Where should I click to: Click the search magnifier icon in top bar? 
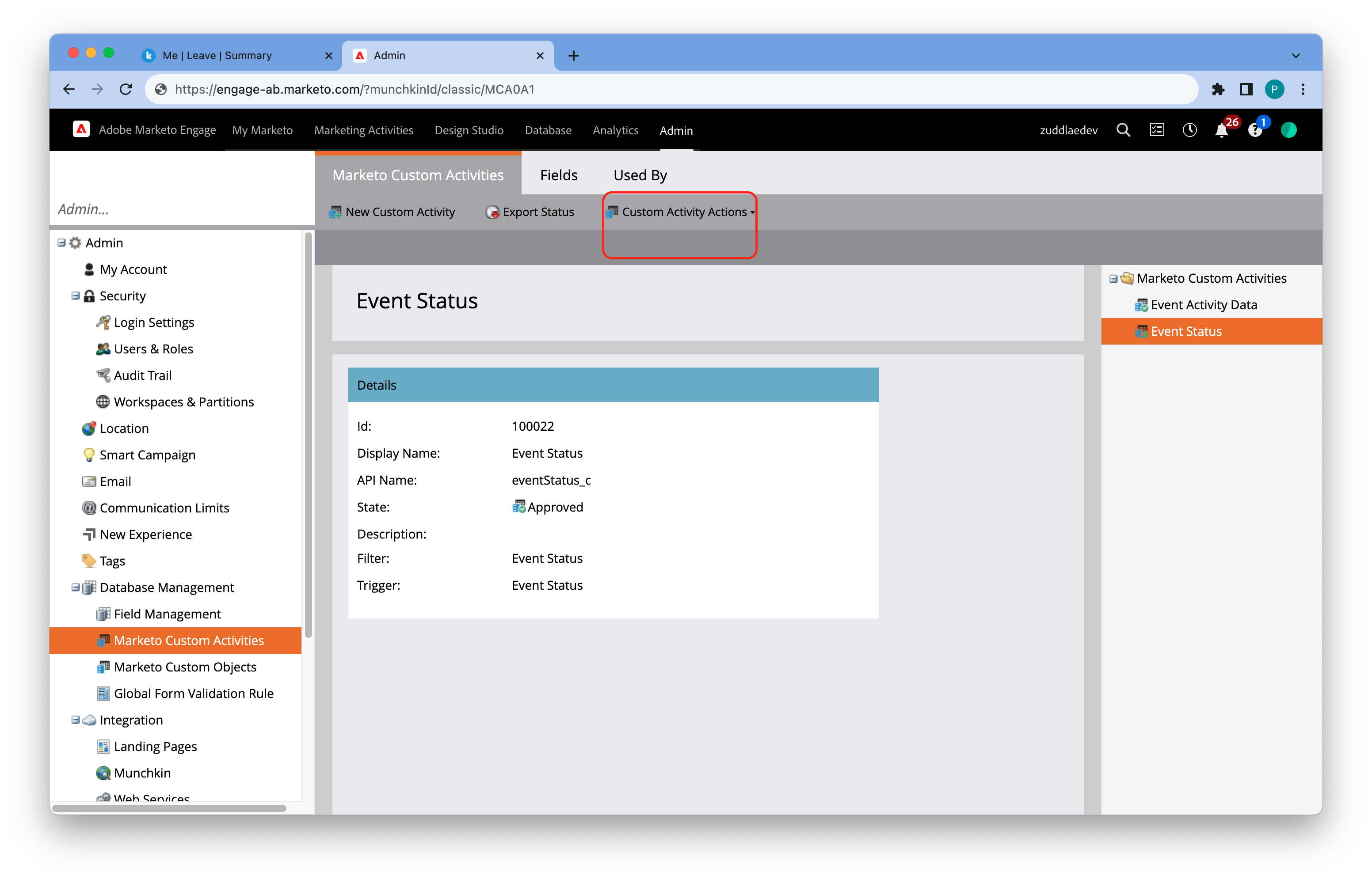coord(1123,130)
